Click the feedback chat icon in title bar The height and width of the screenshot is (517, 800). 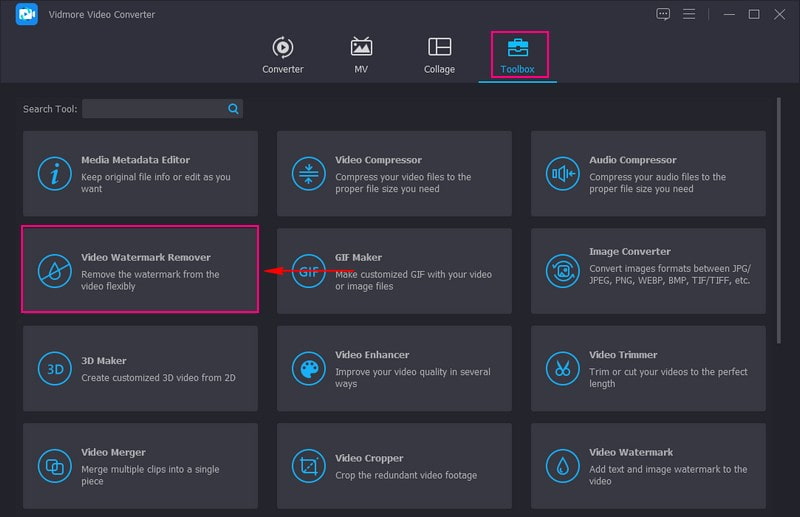point(663,14)
